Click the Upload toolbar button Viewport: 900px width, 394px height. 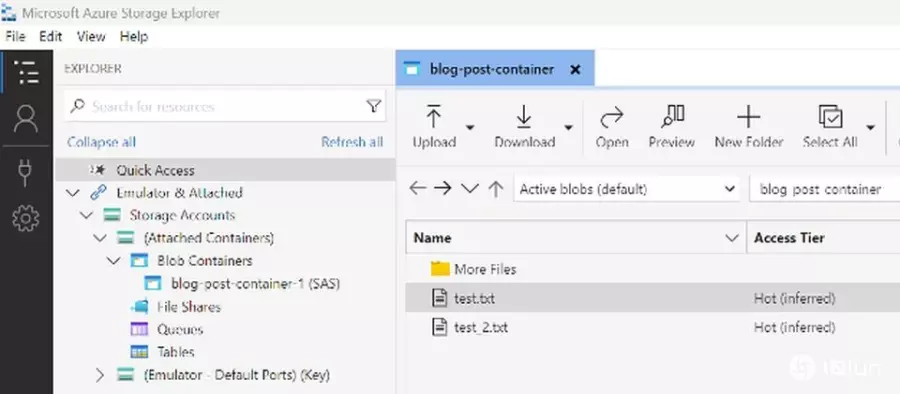[x=434, y=126]
